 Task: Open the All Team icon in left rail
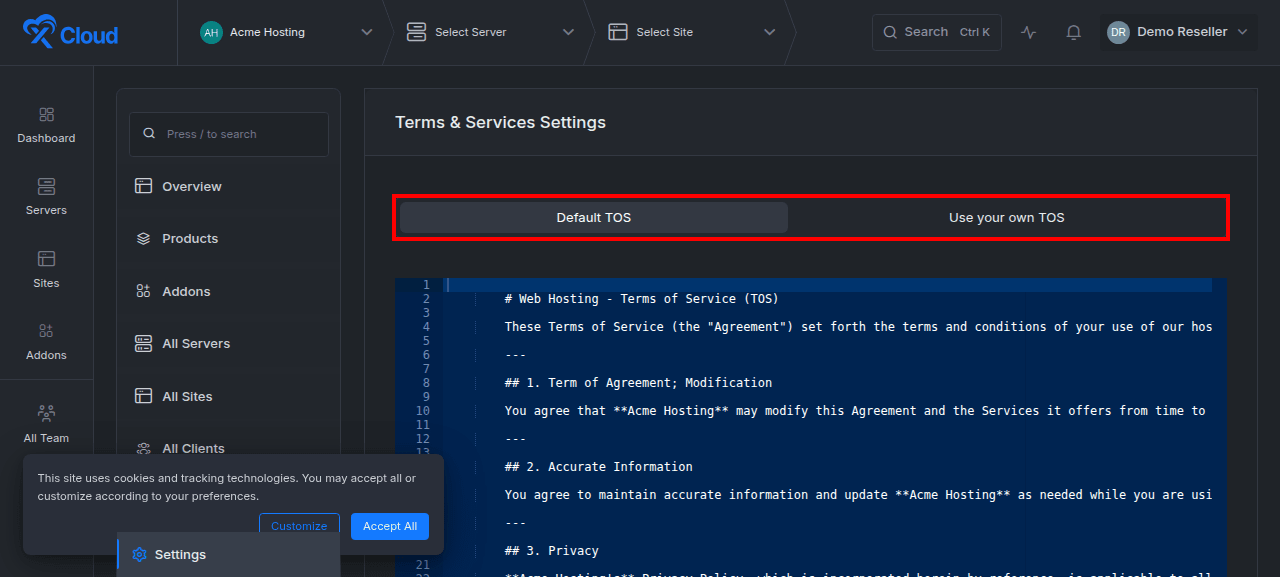(46, 413)
